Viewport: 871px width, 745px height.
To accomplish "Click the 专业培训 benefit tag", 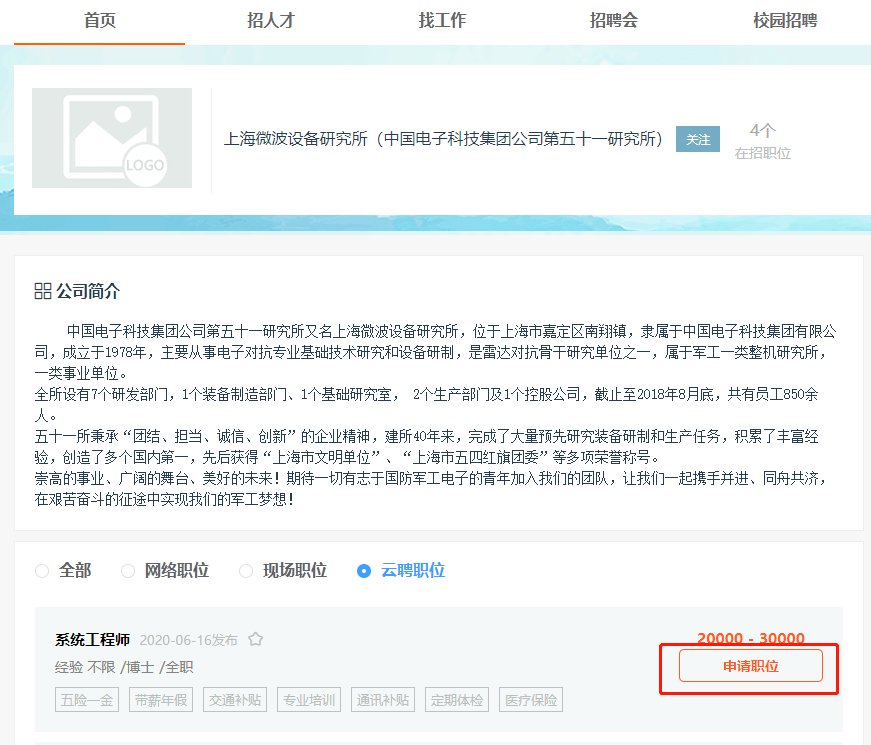I will (309, 700).
